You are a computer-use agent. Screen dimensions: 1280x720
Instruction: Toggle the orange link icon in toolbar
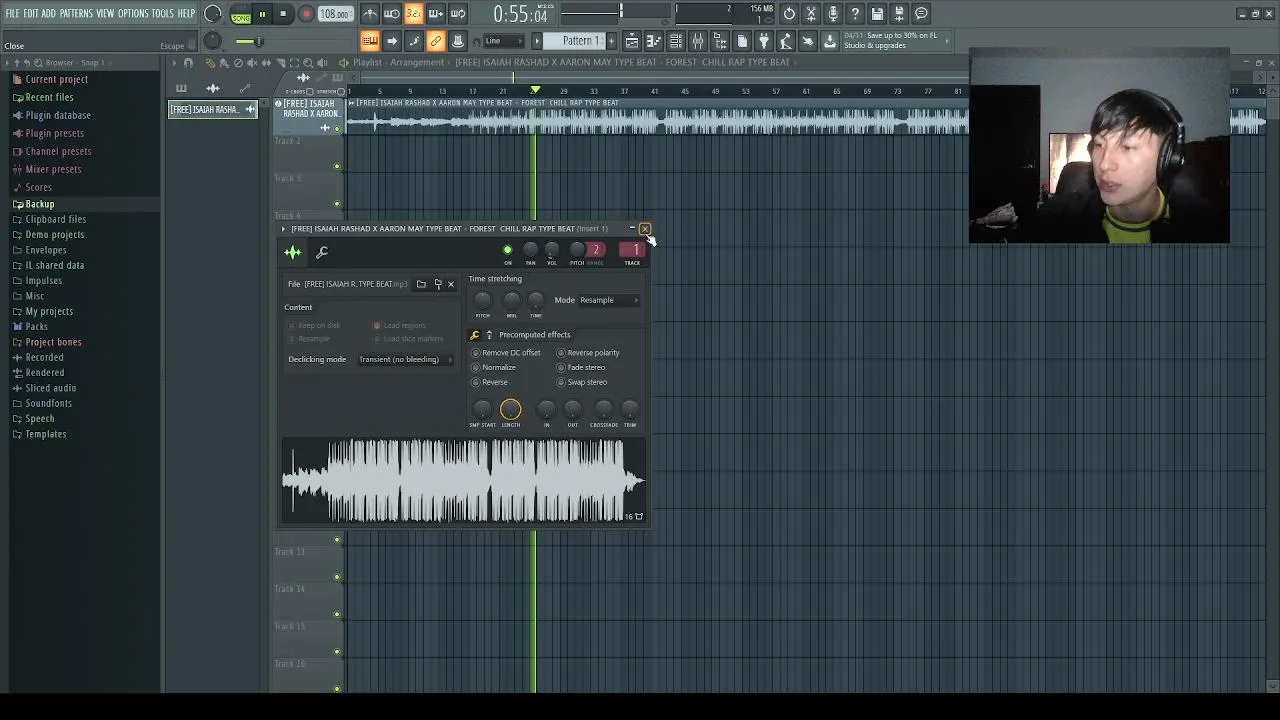[x=436, y=41]
